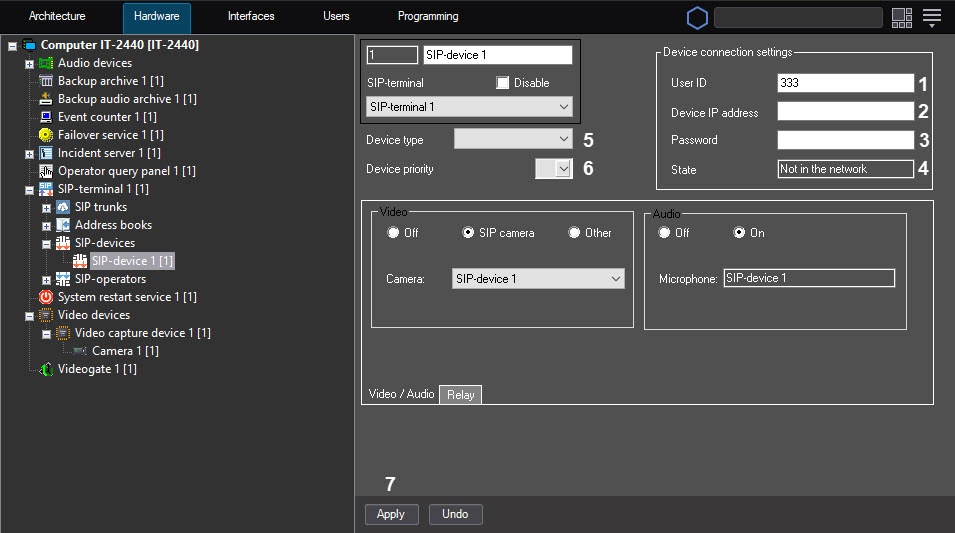Click the Failover service 1 icon
The height and width of the screenshot is (533, 955).
click(x=46, y=135)
